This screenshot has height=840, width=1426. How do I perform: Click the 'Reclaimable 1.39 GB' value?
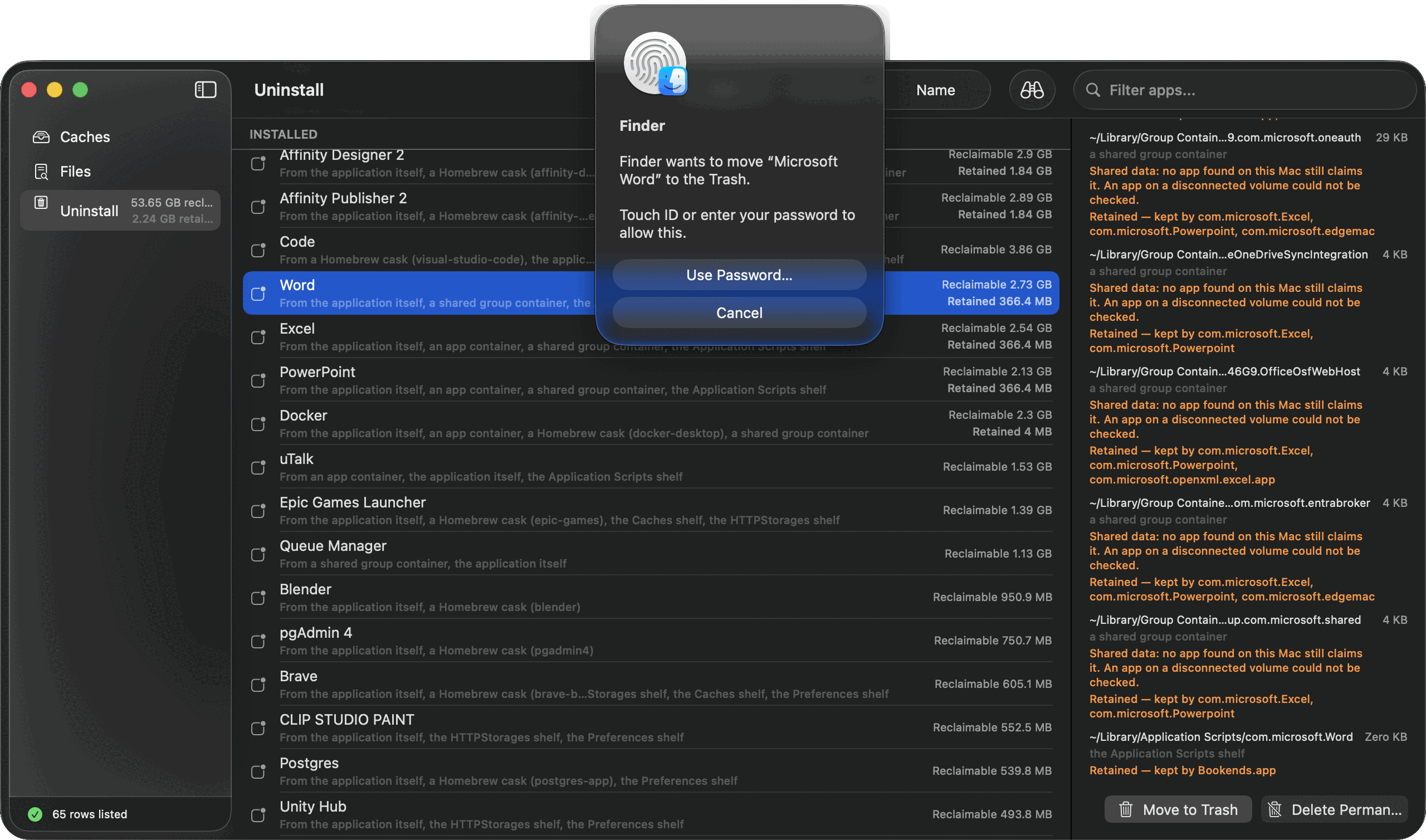pyautogui.click(x=997, y=511)
